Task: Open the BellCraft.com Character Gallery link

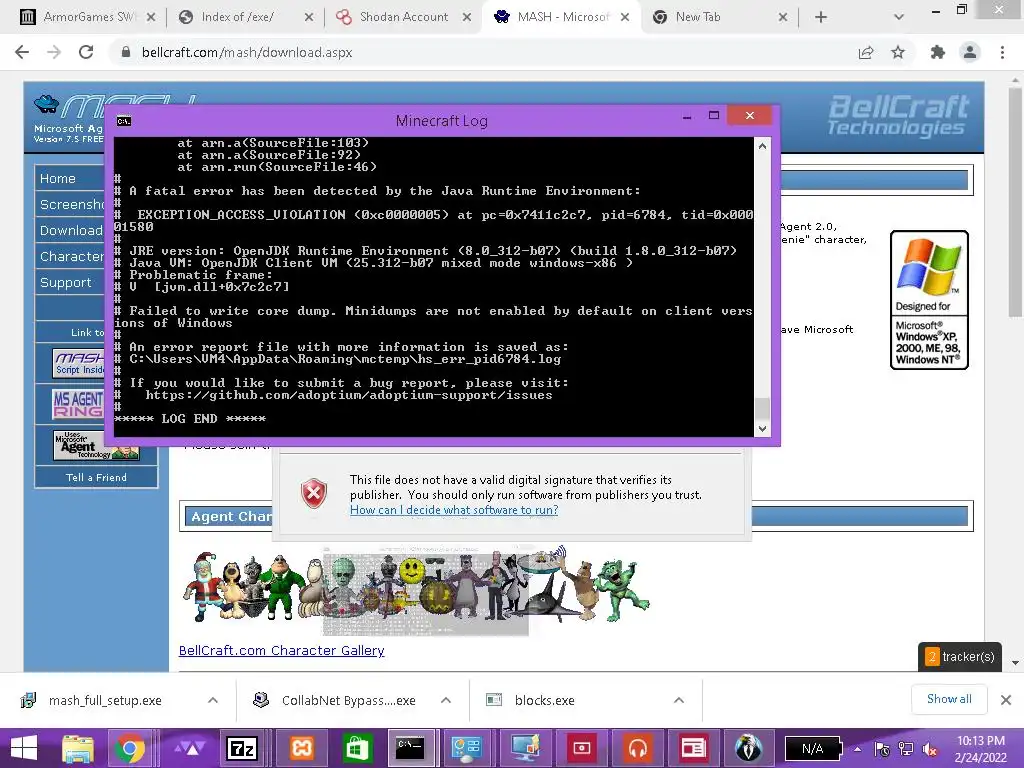Action: coord(281,650)
